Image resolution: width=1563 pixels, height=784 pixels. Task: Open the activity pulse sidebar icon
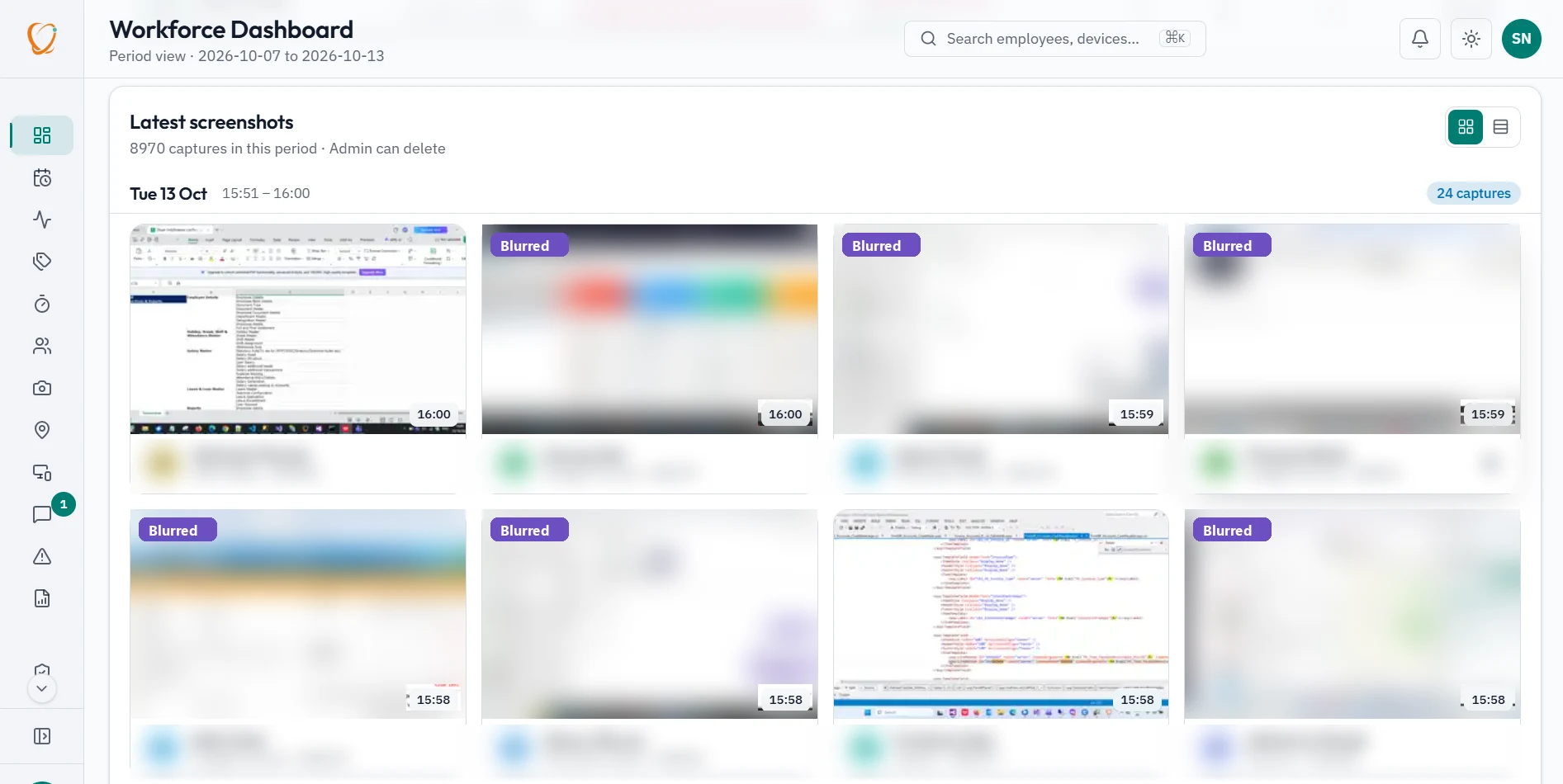tap(42, 220)
